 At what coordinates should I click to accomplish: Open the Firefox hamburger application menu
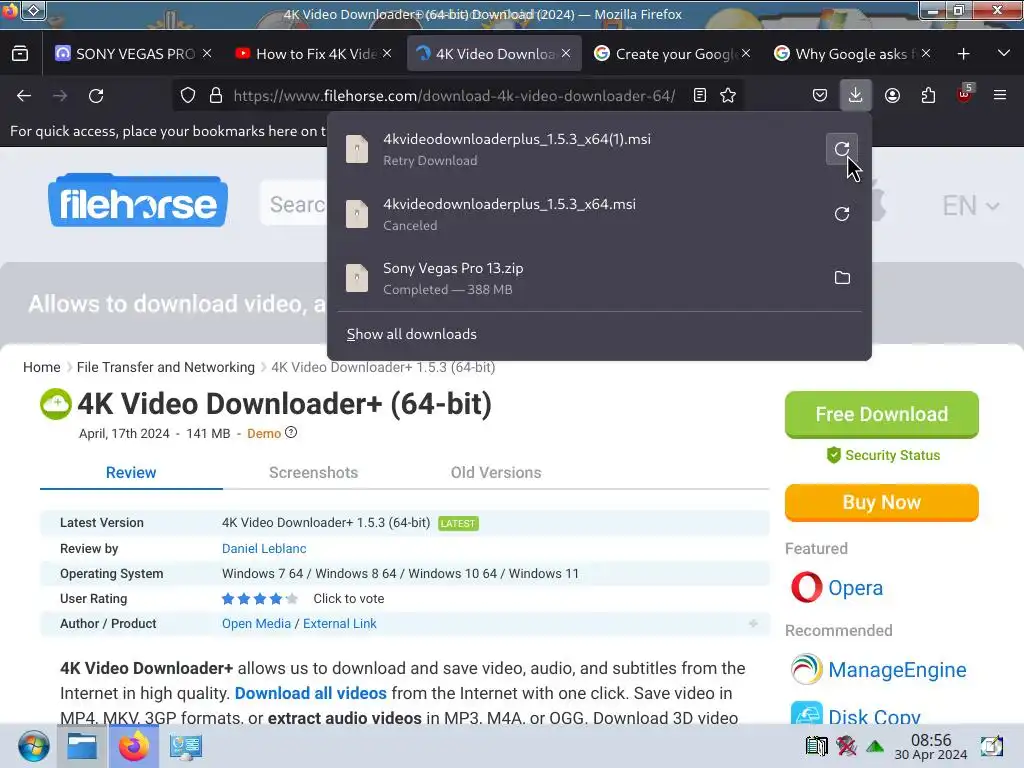click(x=1000, y=95)
